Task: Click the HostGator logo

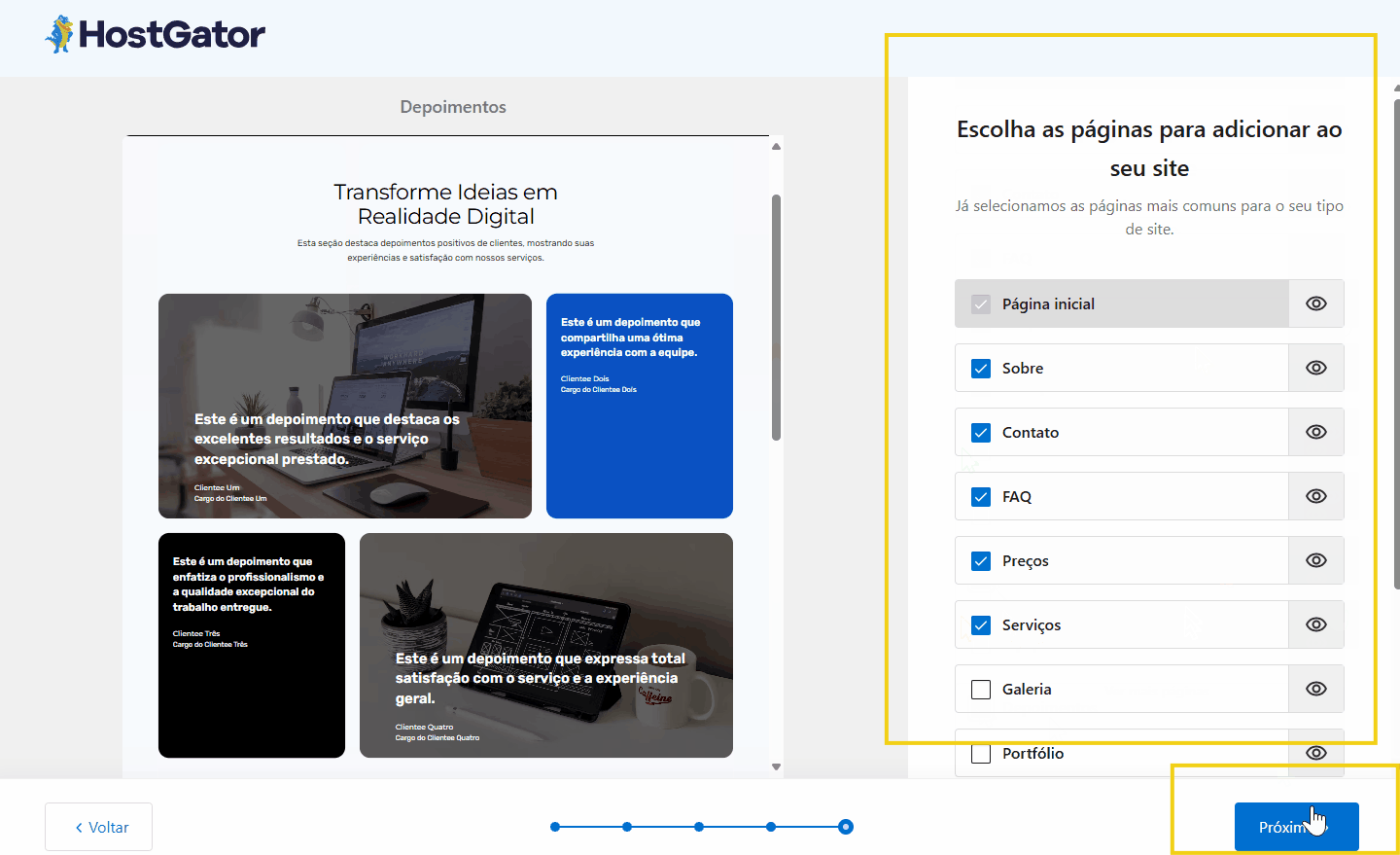Action: (156, 34)
